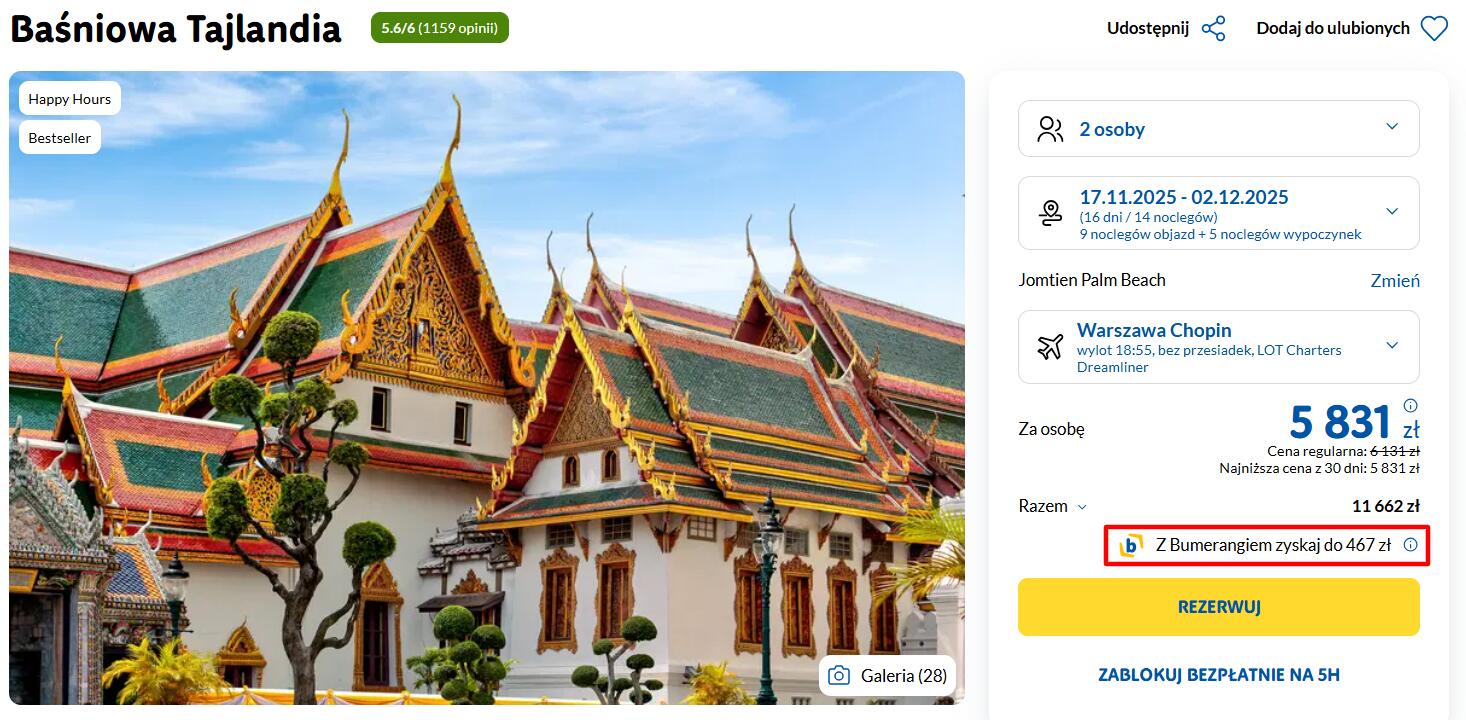Open the 5.6/6 (1159 opinii) rating badge

[x=439, y=28]
